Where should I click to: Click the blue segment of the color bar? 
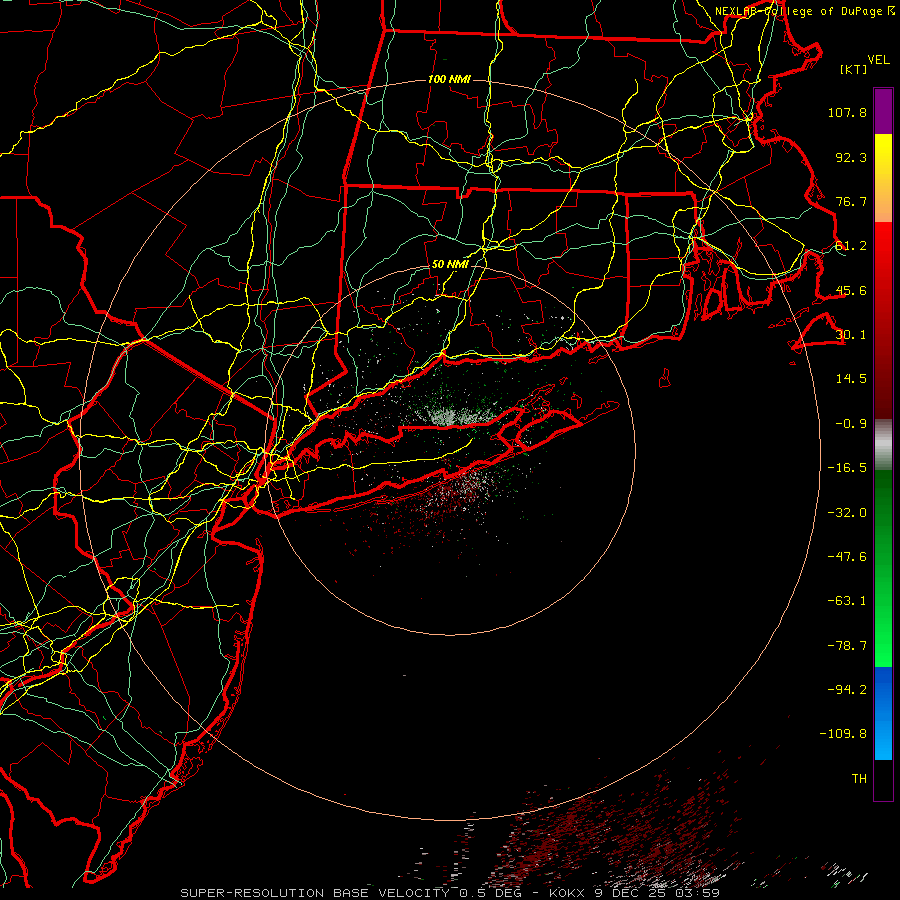pos(883,713)
